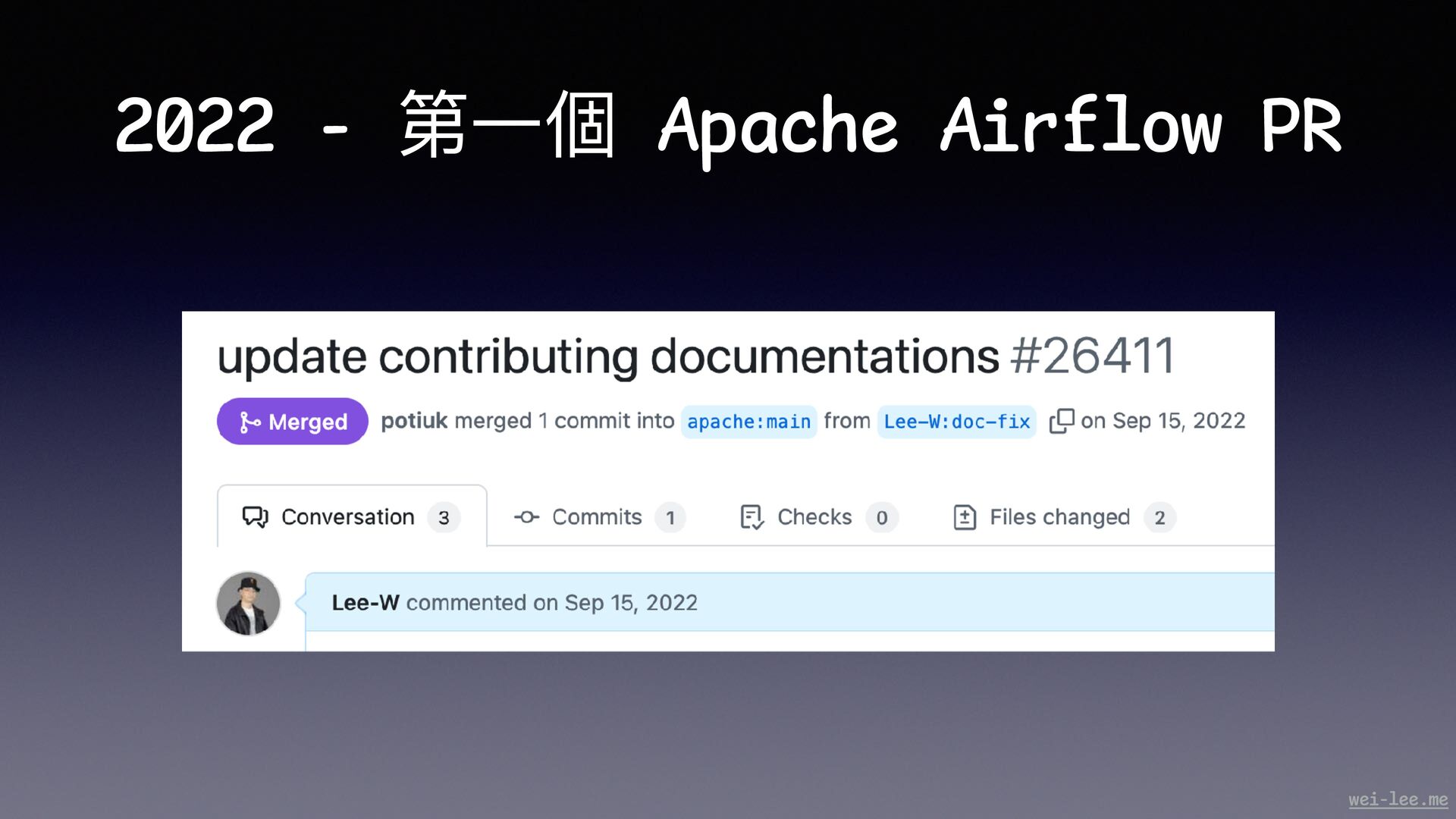Click the wei-lee.me link in corner

[1398, 799]
